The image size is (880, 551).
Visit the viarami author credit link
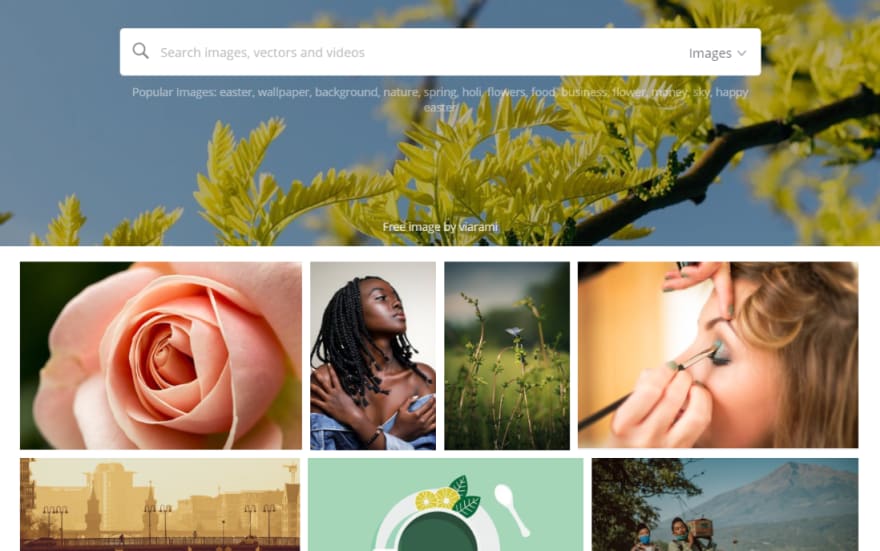pos(478,227)
